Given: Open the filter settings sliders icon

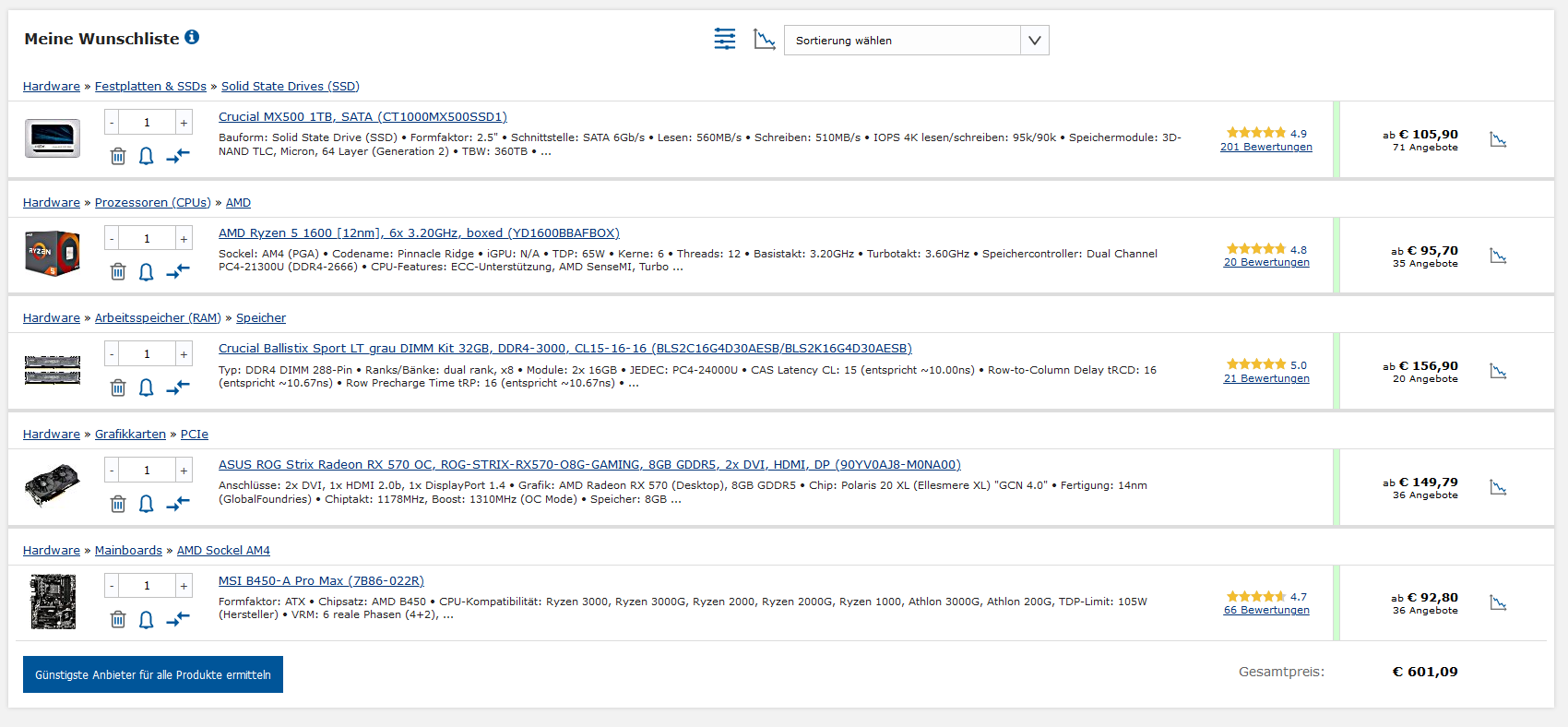Looking at the screenshot, I should pos(725,39).
